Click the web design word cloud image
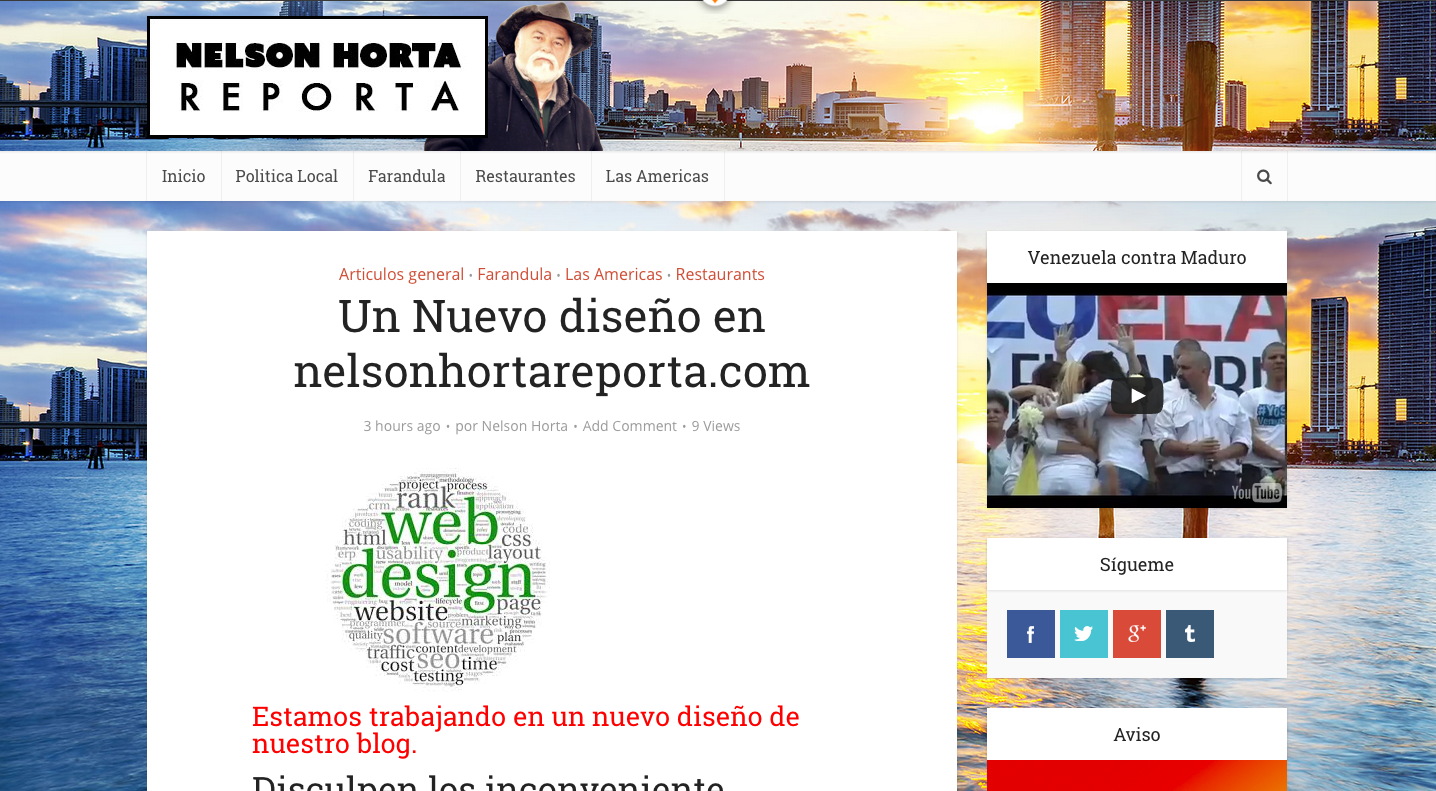Viewport: 1436px width, 791px height. (439, 580)
